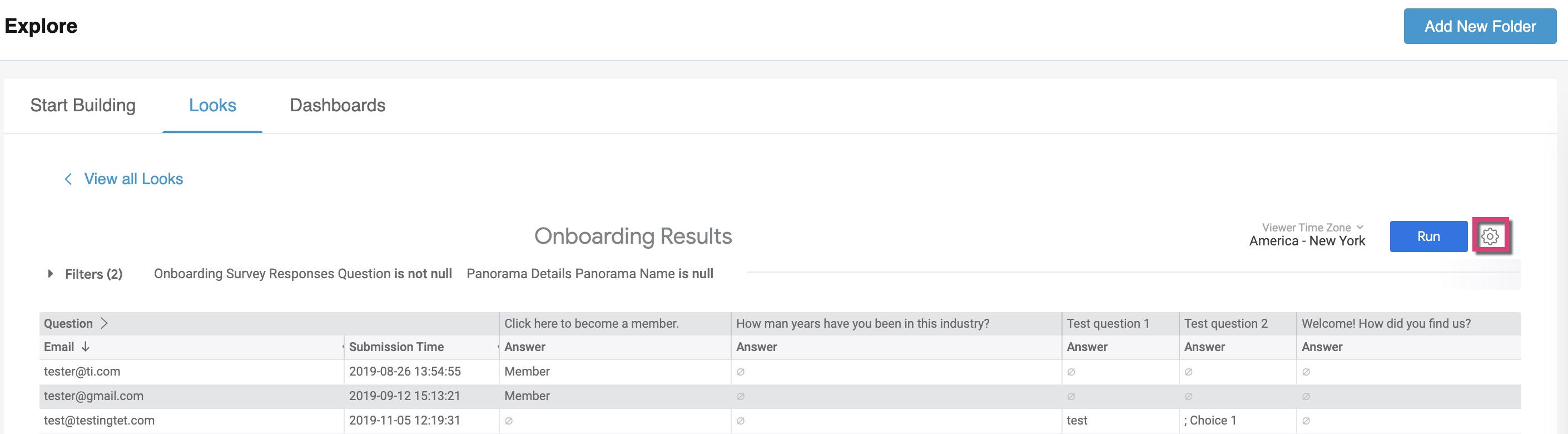The image size is (1568, 434).
Task: Click the 'Test question 2' column header
Action: (1226, 323)
